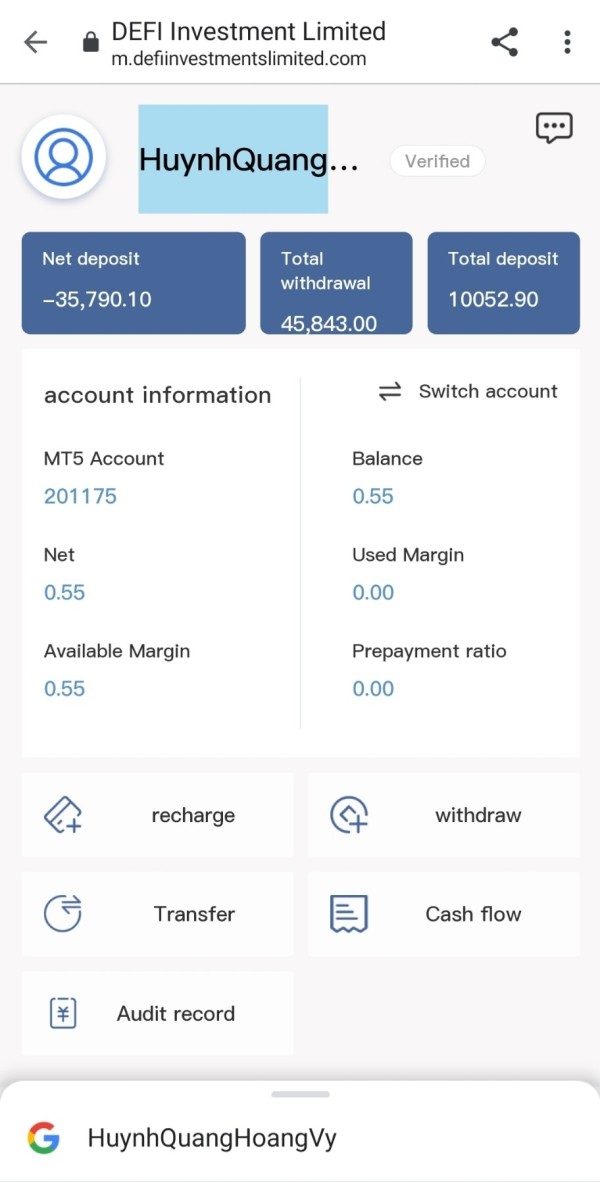This screenshot has width=600, height=1182.
Task: Click the 45,843.00 withdrawal amount
Action: pyautogui.click(x=329, y=324)
